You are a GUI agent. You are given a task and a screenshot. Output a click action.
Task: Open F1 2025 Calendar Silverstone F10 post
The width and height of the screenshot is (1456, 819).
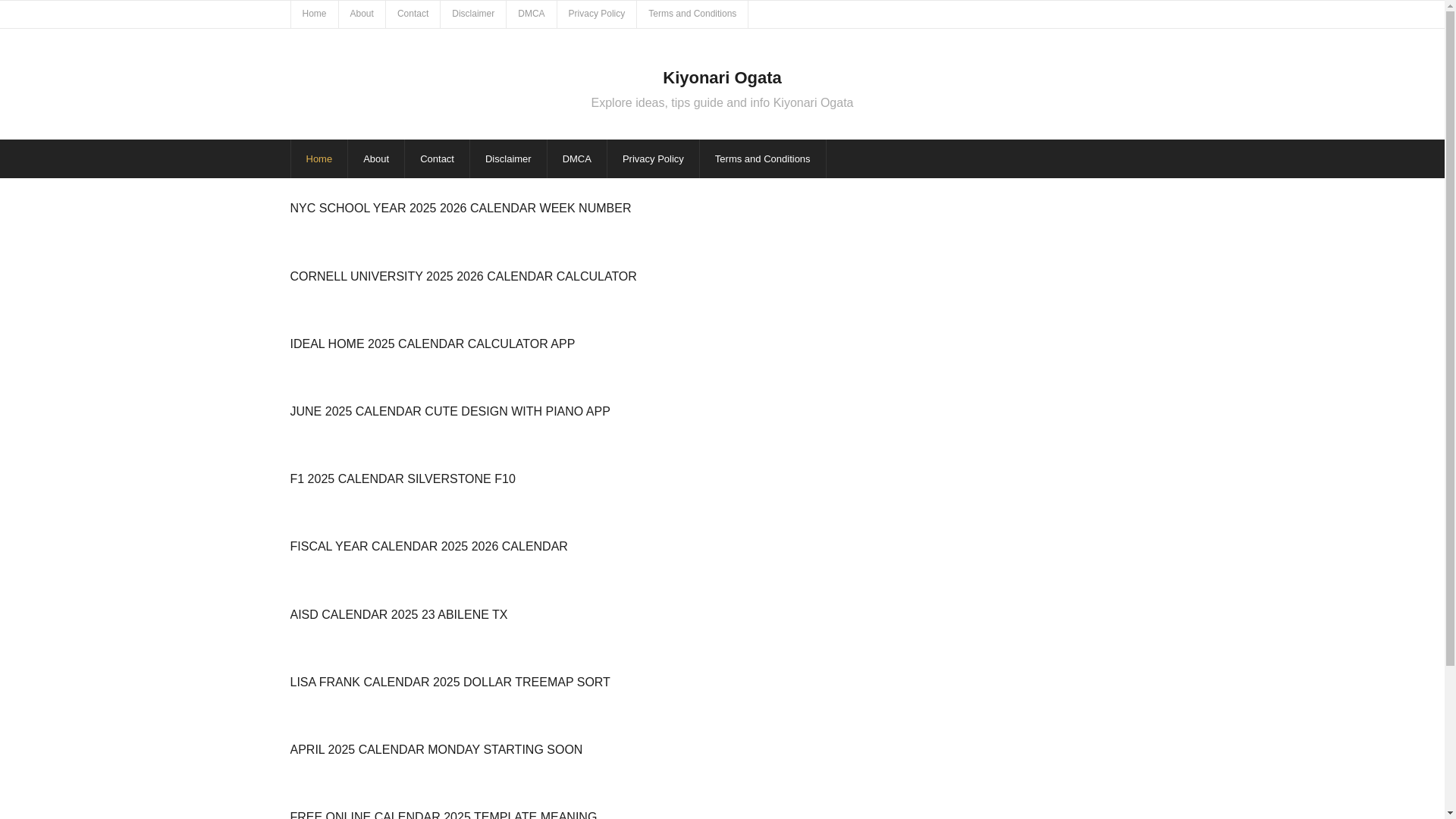point(403,479)
